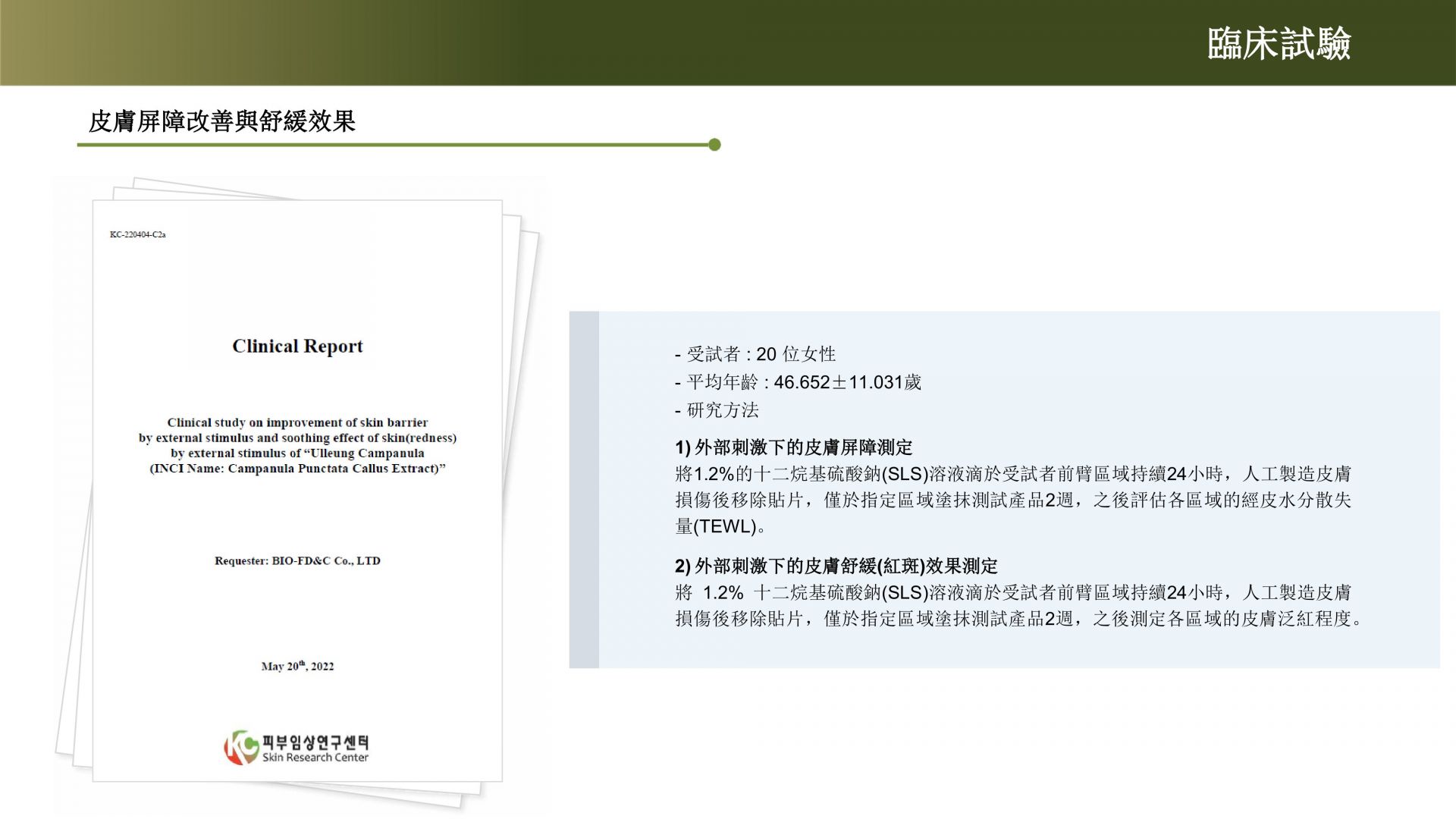The image size is (1456, 819).
Task: Click the 量(TEWL) text in the first paragraph
Action: (717, 526)
